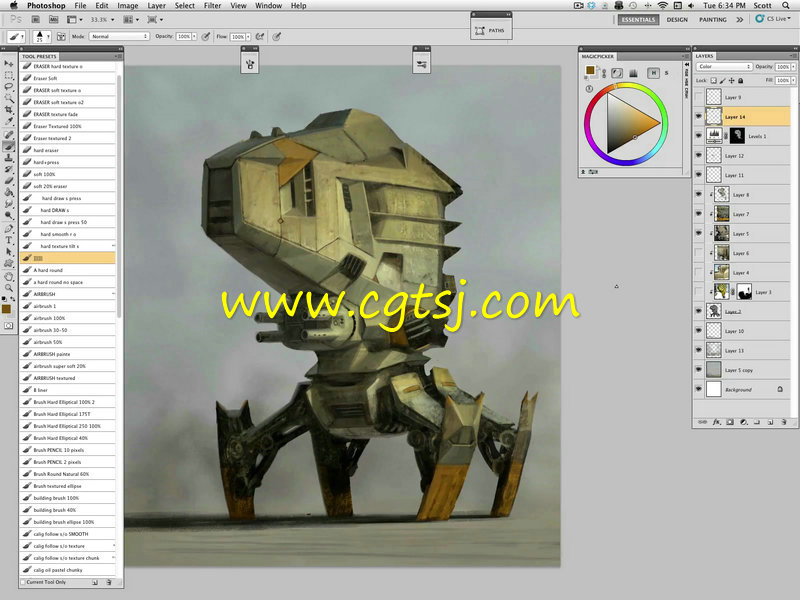The height and width of the screenshot is (600, 800).
Task: Hide the Background layer
Action: 698,389
